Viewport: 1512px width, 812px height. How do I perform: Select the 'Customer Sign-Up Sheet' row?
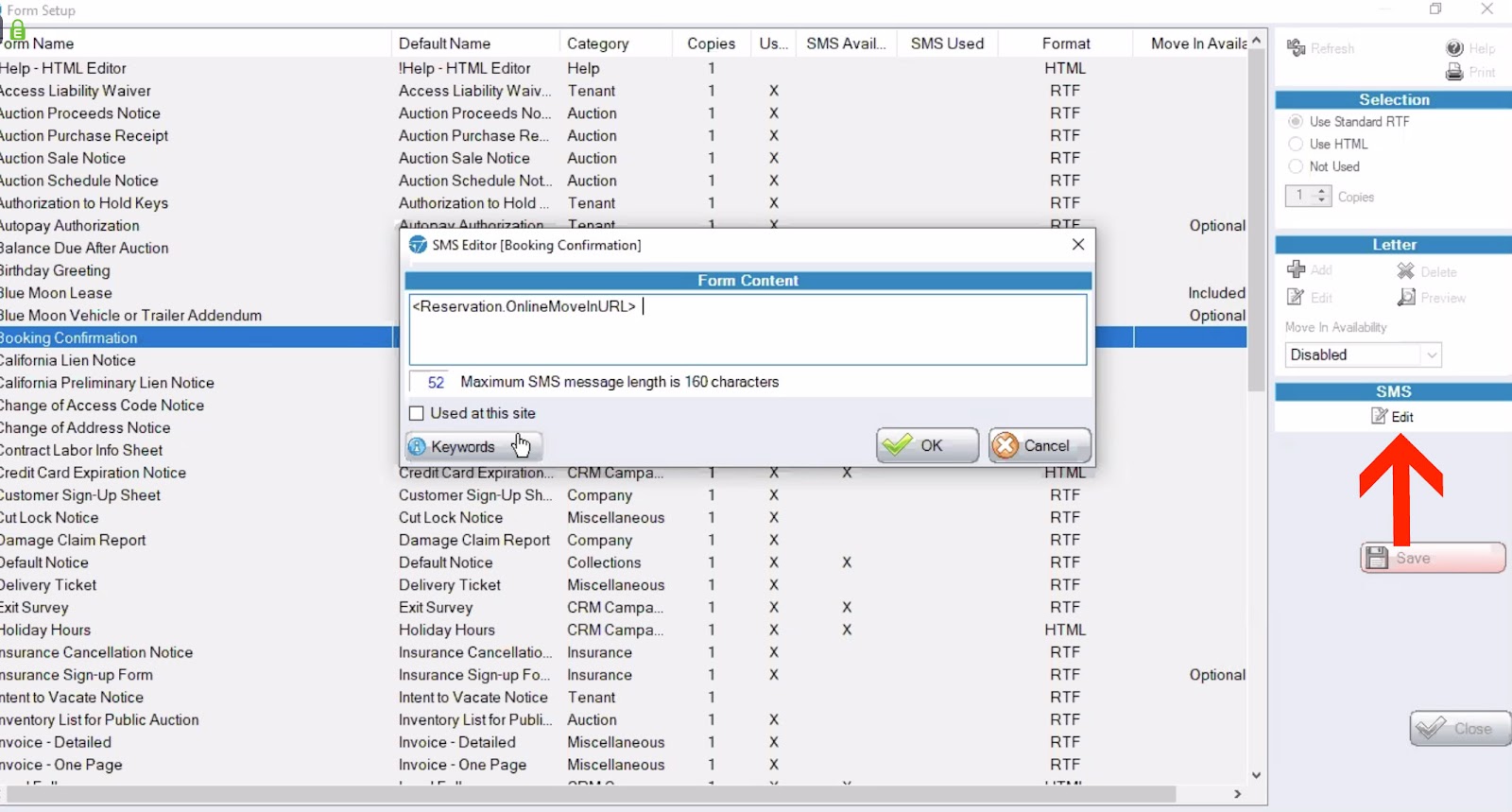[x=624, y=495]
